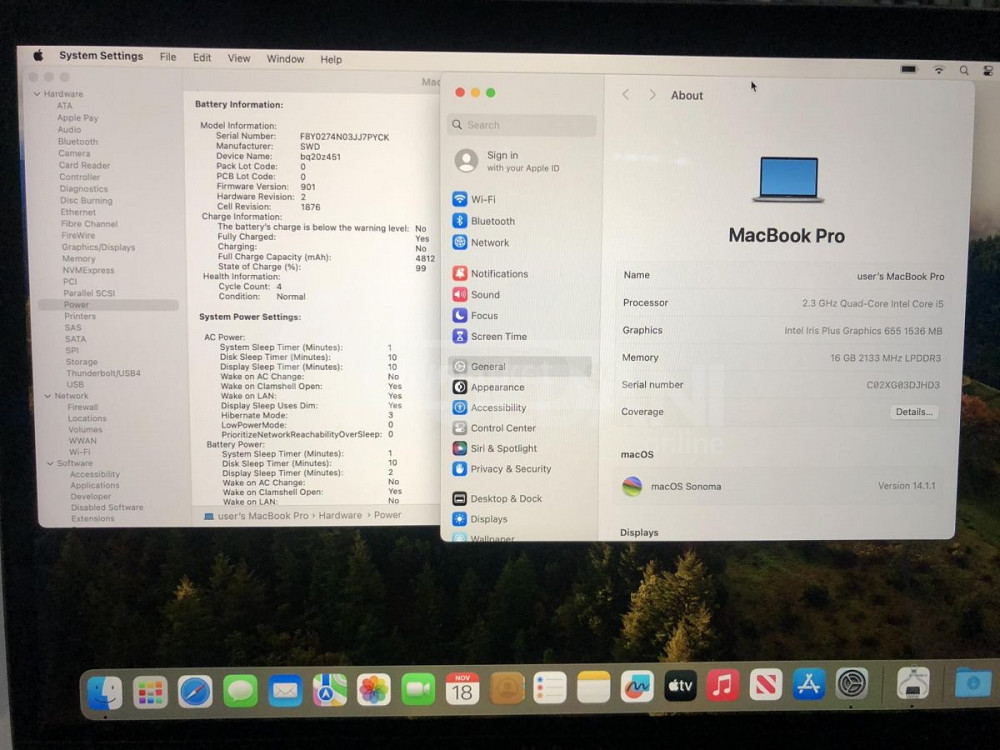
Task: Collapse the Network tree section
Action: pyautogui.click(x=46, y=396)
